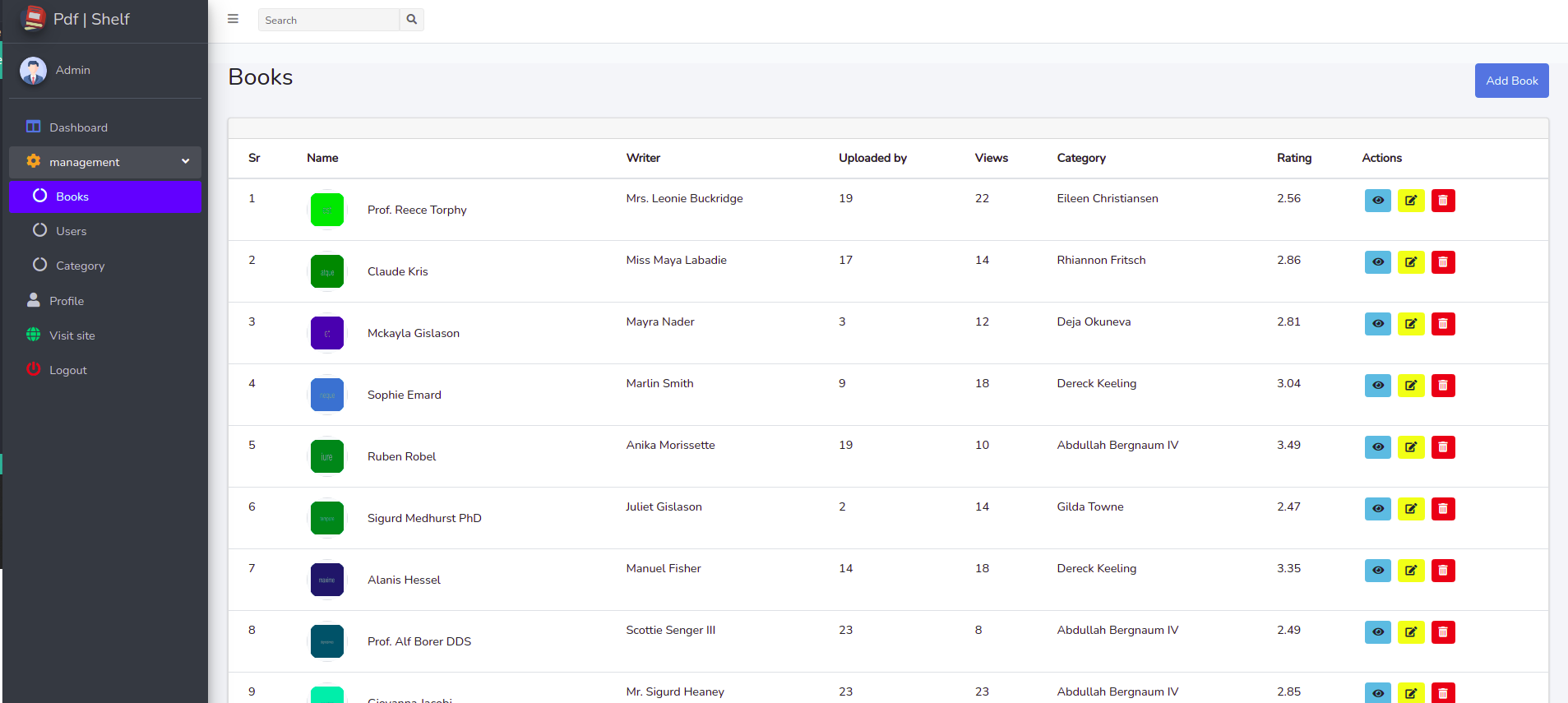View the Prof. Alf Borer DDS book

(x=1378, y=632)
